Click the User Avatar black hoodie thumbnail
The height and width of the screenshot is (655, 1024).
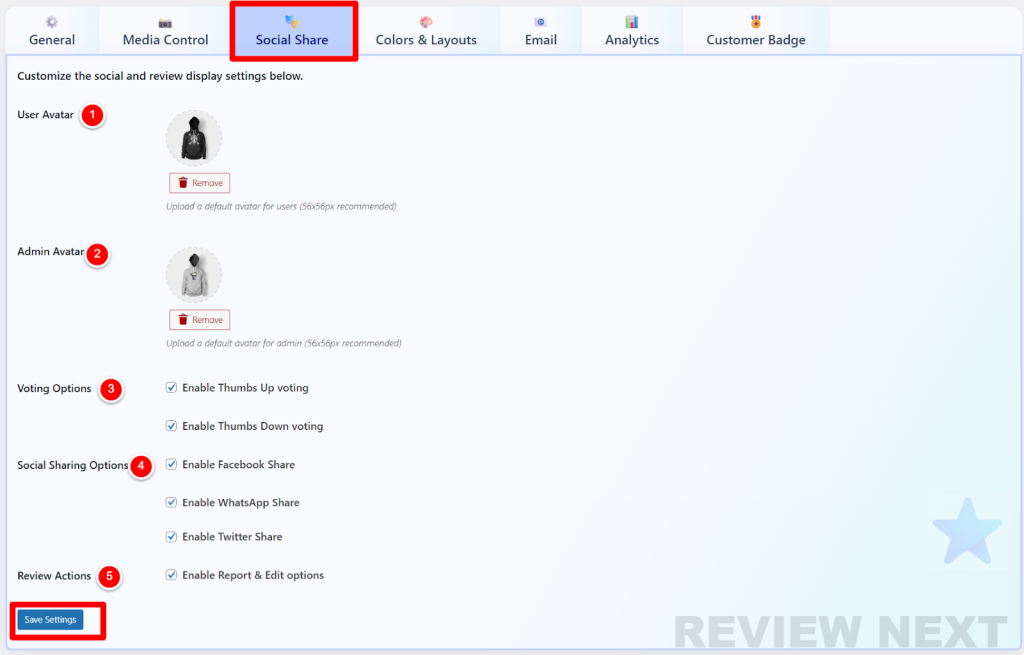point(194,138)
